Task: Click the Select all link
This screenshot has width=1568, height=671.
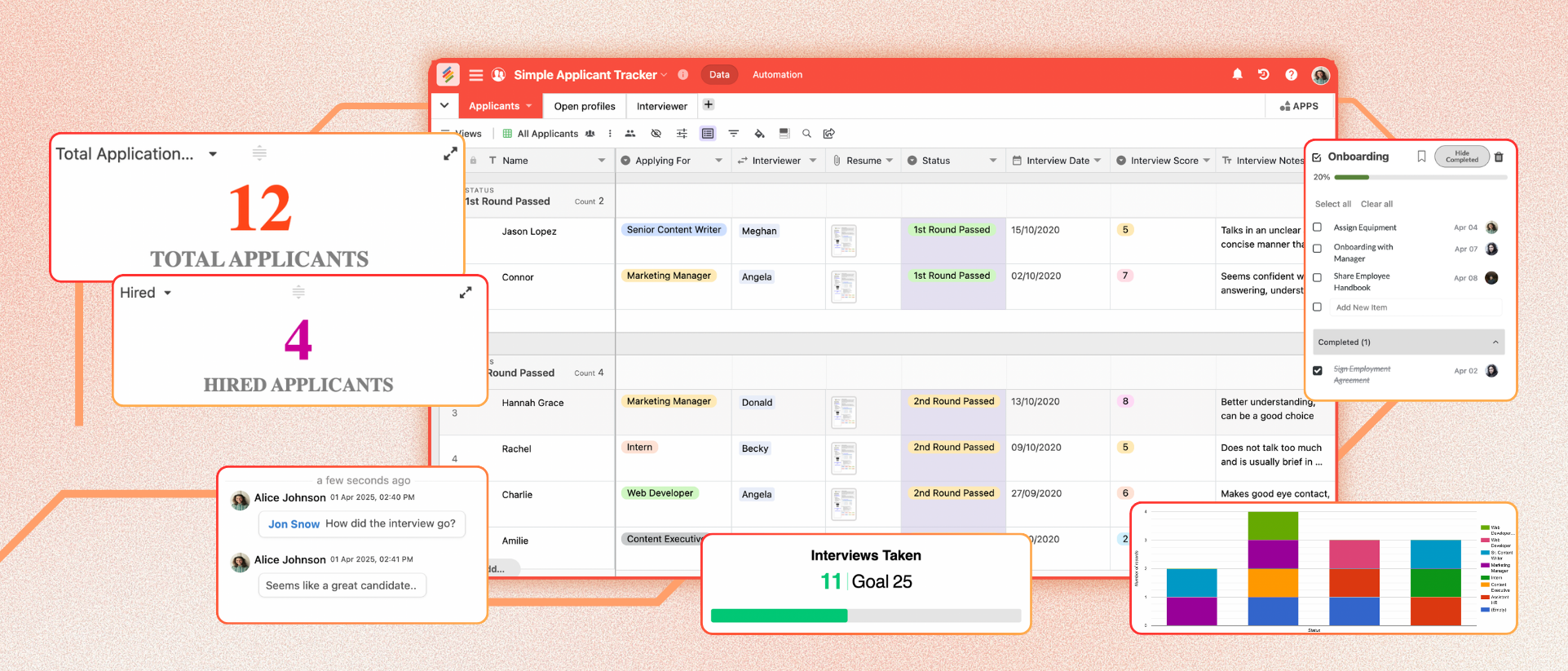Action: click(1332, 204)
